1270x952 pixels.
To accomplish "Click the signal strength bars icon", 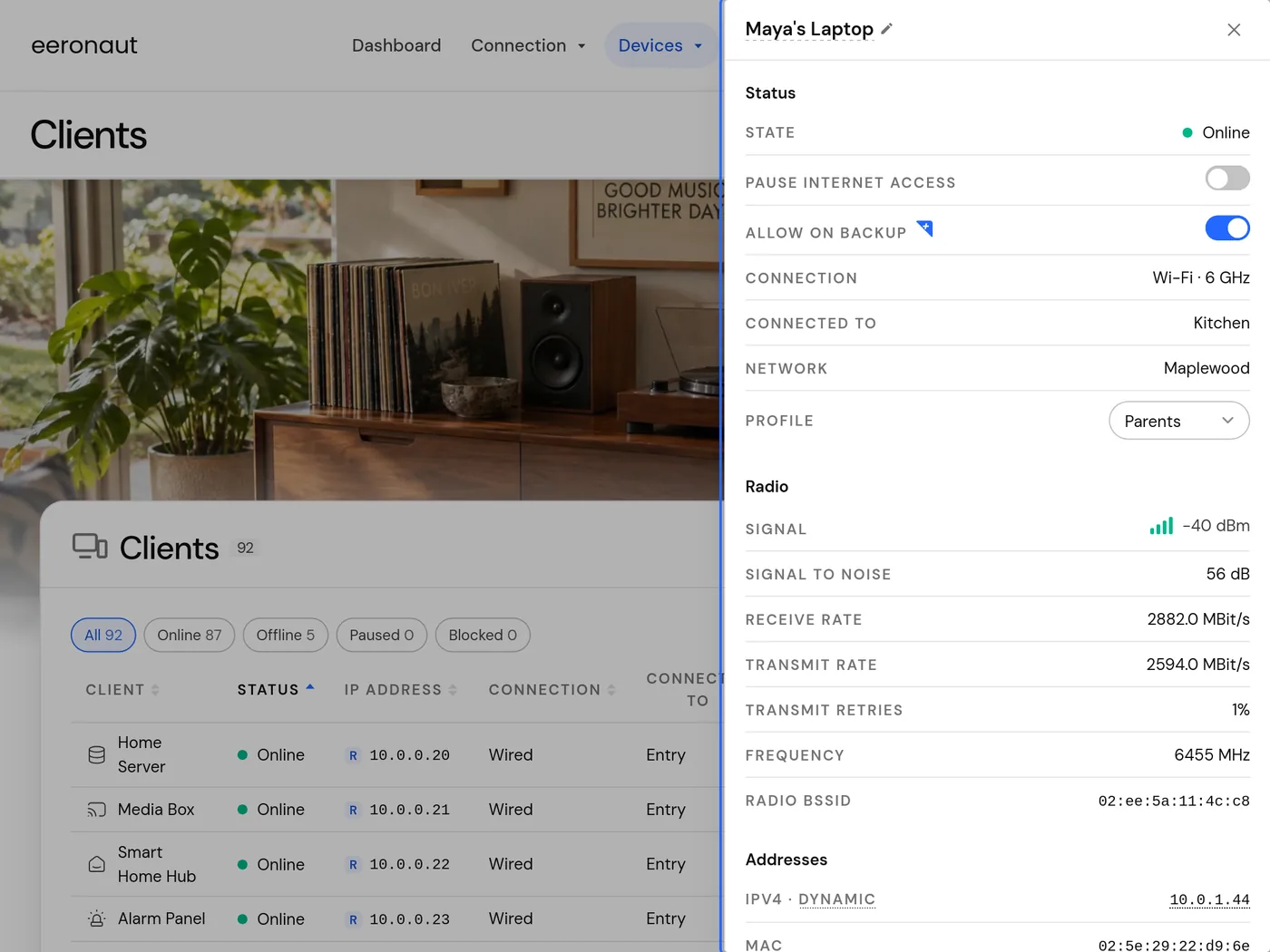I will [x=1161, y=526].
